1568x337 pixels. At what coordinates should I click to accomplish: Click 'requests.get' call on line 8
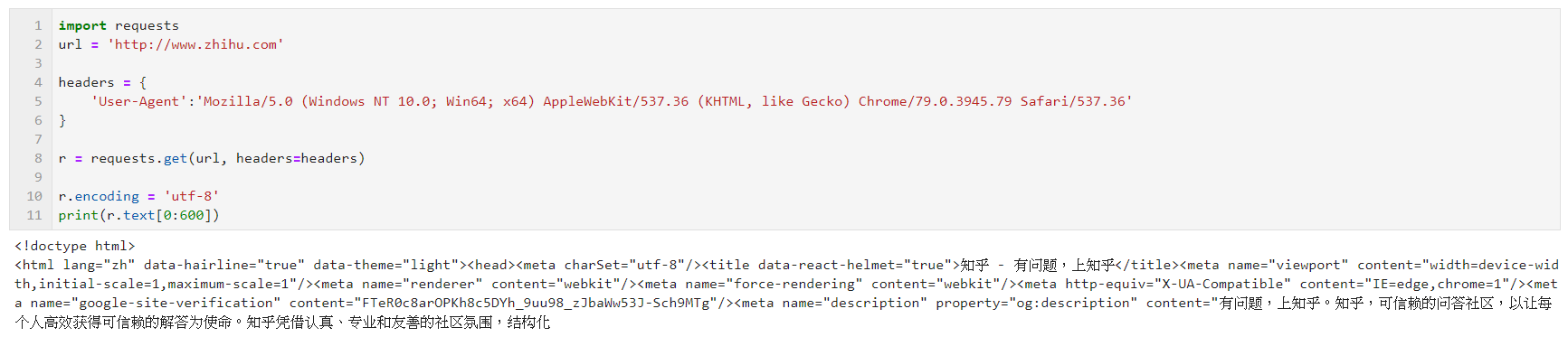pos(138,158)
